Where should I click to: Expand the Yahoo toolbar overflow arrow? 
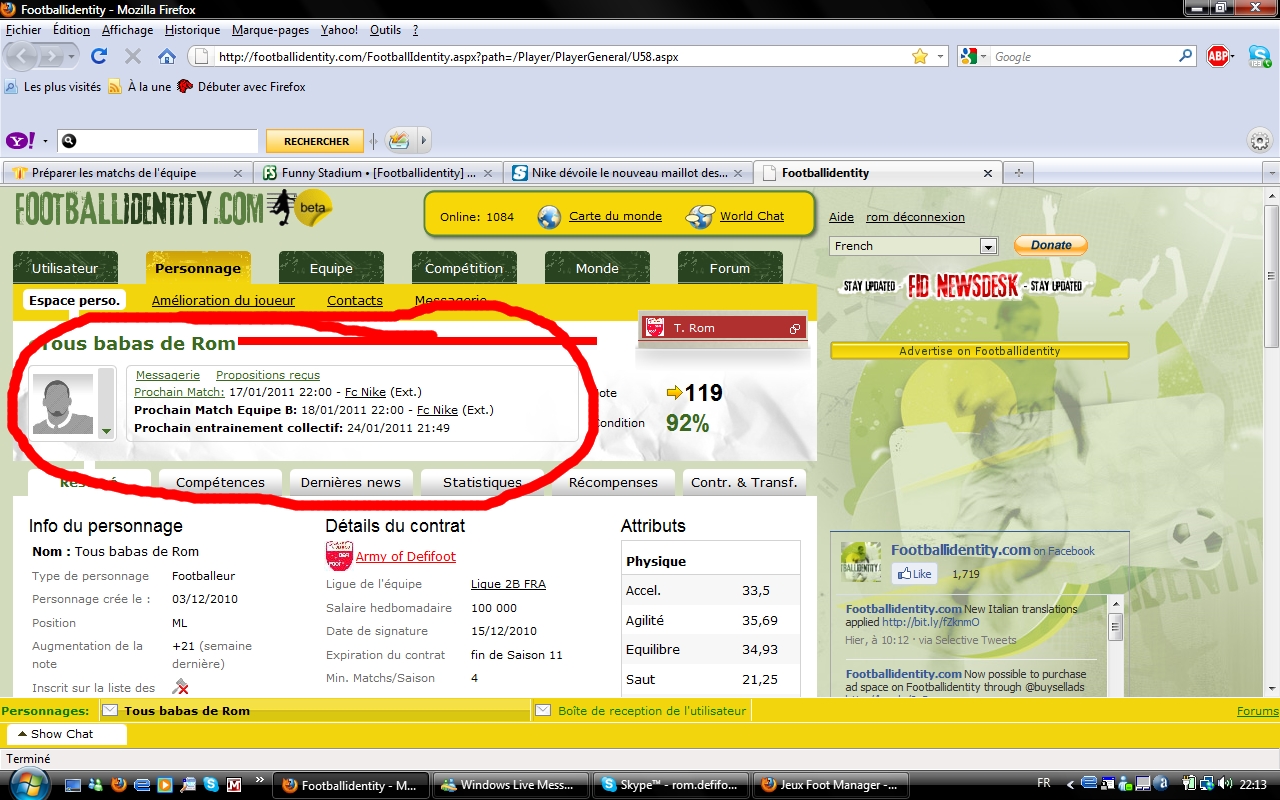point(424,141)
